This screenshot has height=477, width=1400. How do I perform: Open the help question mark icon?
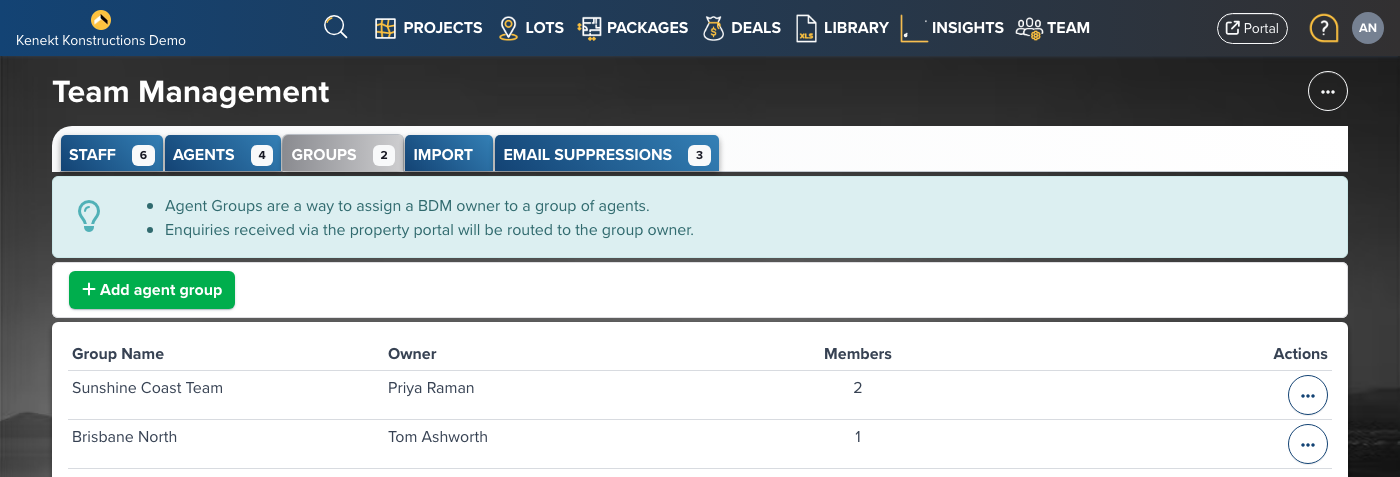pyautogui.click(x=1324, y=28)
